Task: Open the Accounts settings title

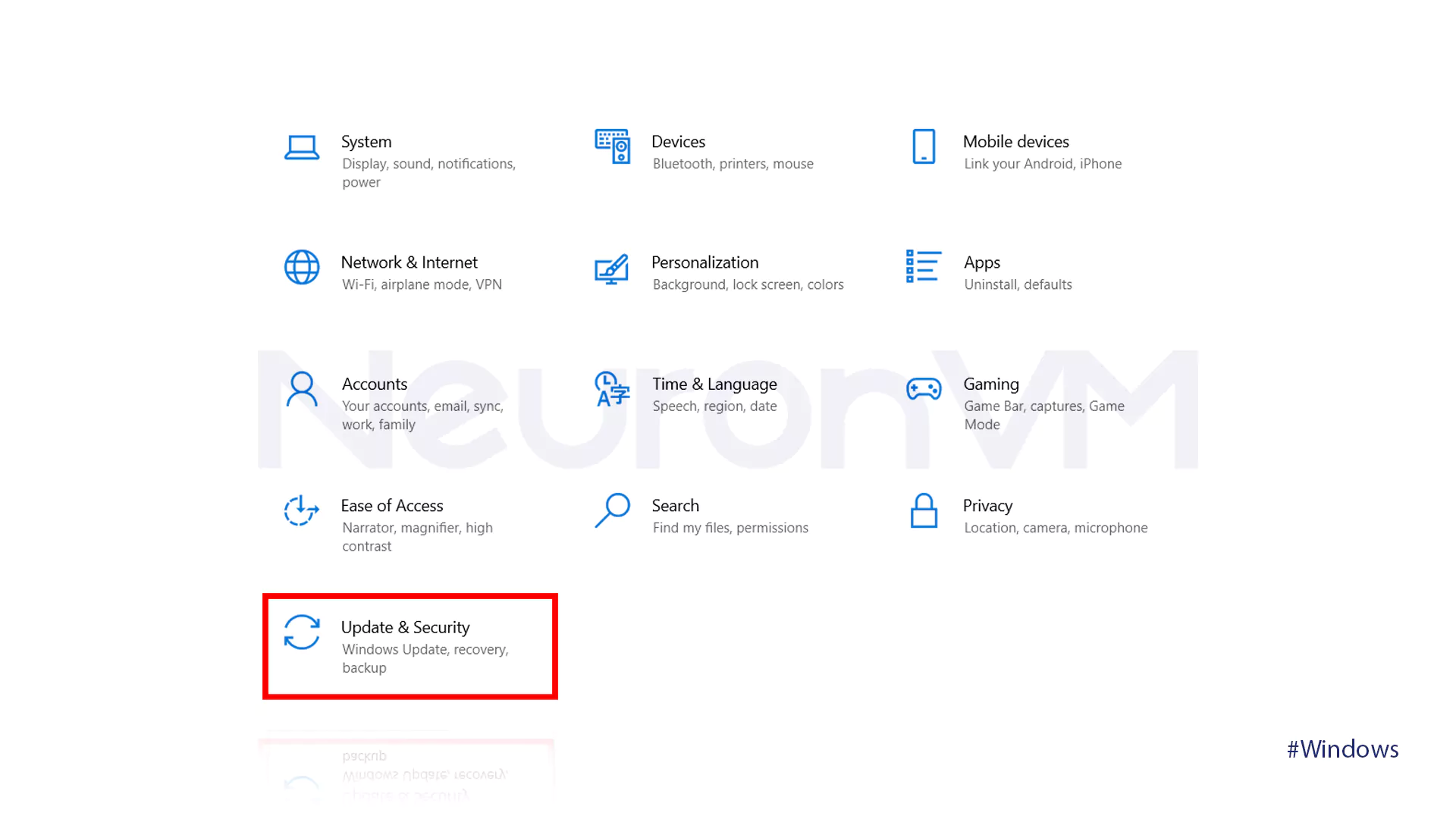Action: point(375,384)
